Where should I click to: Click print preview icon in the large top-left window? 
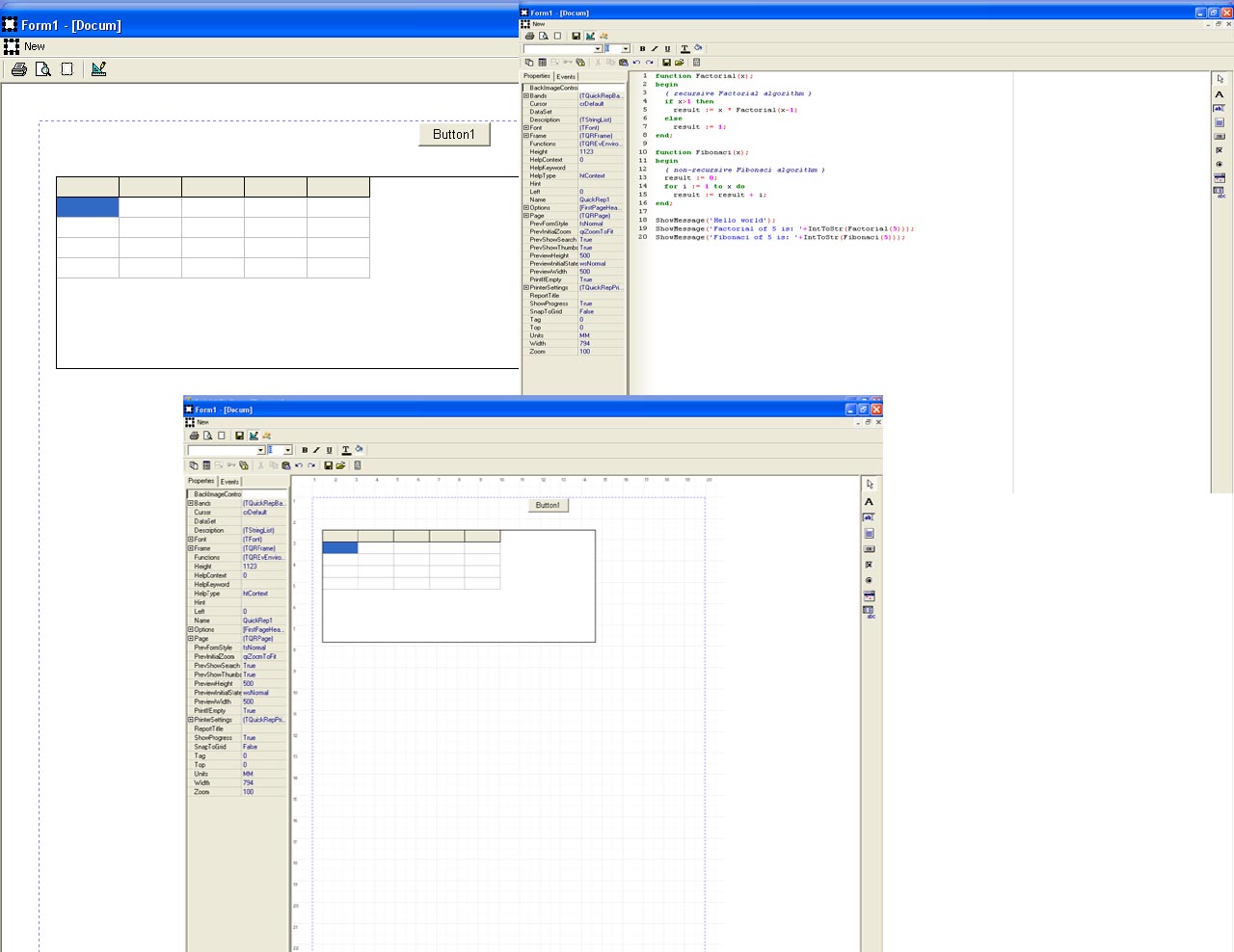42,69
